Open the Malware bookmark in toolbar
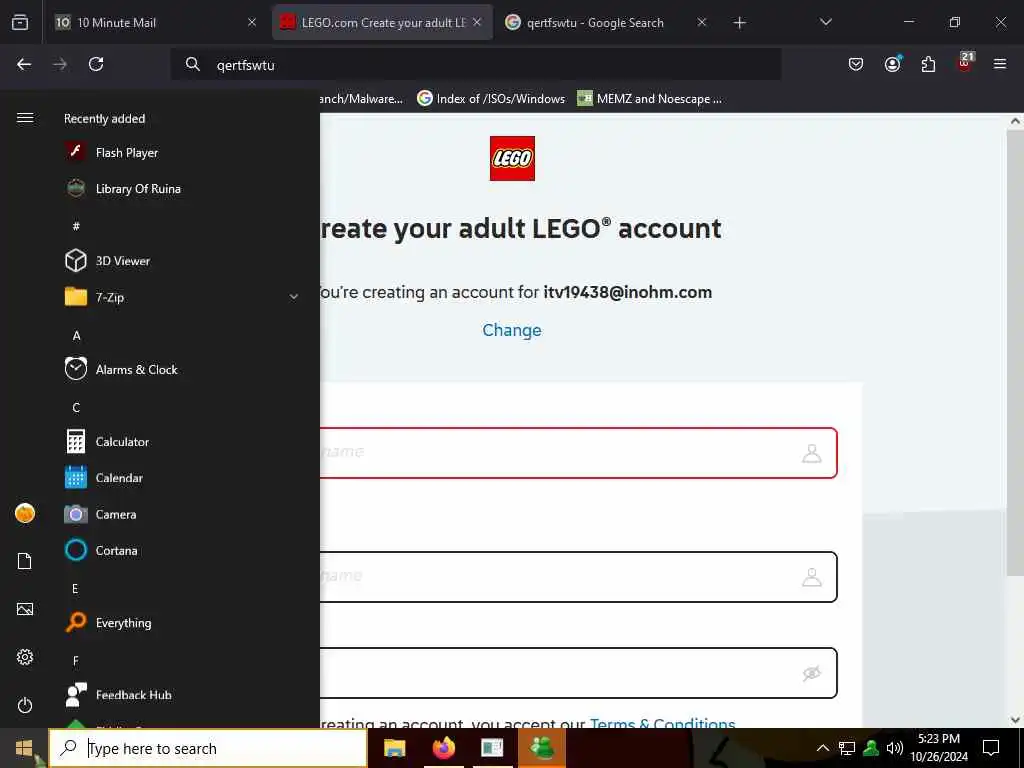The height and width of the screenshot is (768, 1024). pos(361,99)
